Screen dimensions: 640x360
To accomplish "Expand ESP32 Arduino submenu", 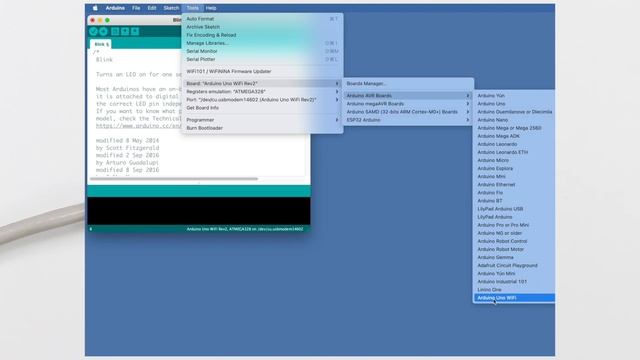I will pos(408,120).
